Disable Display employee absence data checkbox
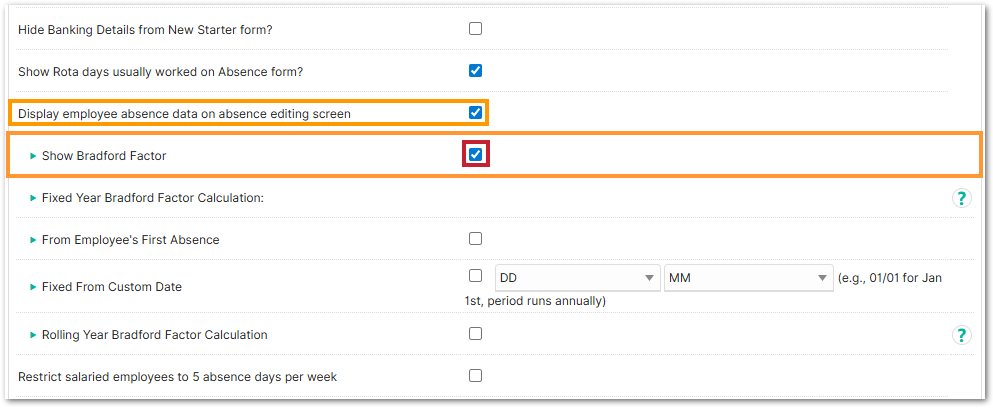 pyautogui.click(x=476, y=113)
